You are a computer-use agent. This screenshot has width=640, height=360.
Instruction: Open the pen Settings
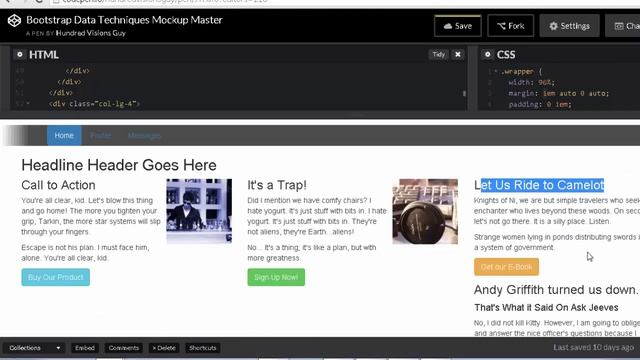coord(569,26)
